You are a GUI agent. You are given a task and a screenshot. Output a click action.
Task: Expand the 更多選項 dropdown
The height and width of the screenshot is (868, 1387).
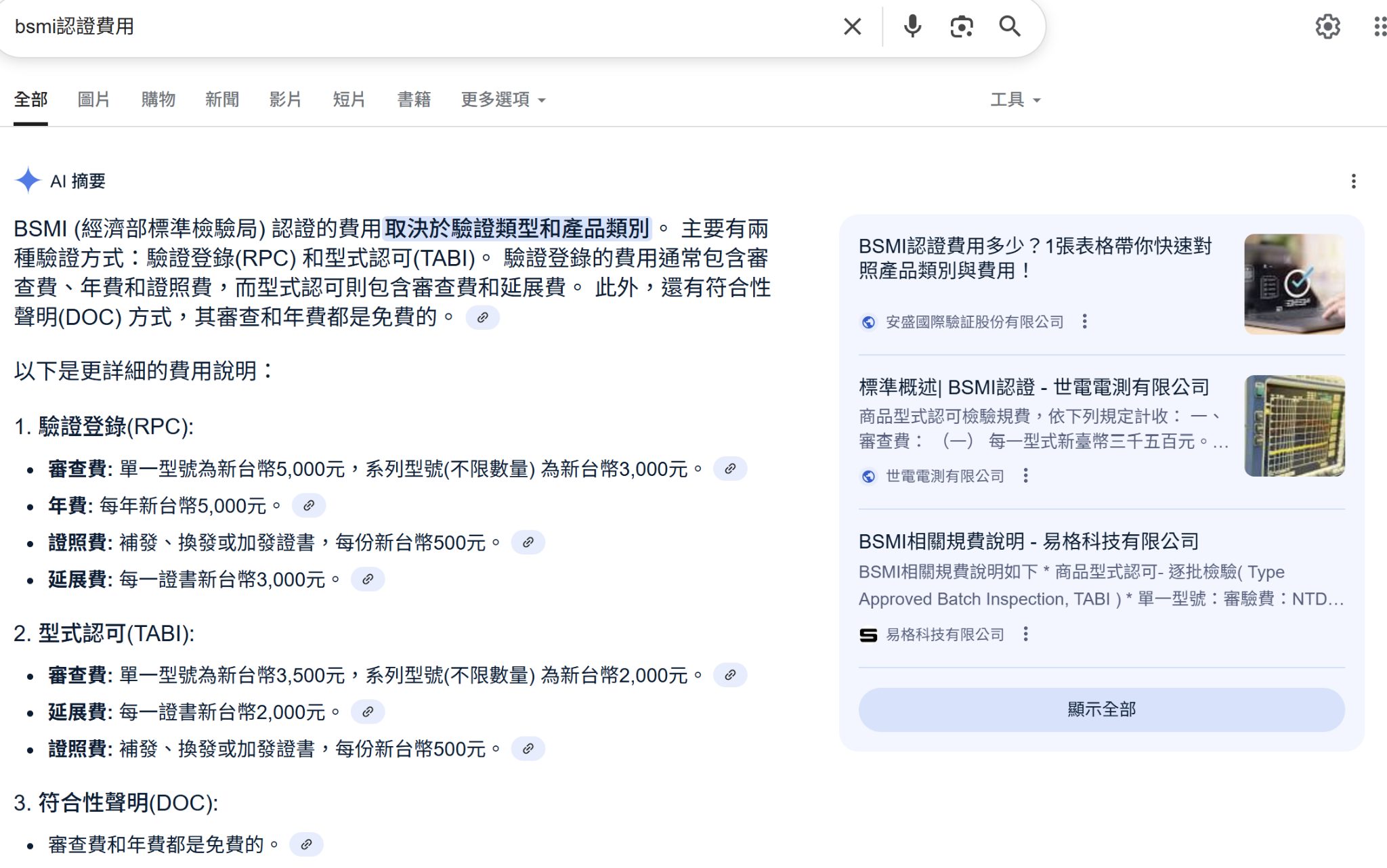click(x=503, y=100)
